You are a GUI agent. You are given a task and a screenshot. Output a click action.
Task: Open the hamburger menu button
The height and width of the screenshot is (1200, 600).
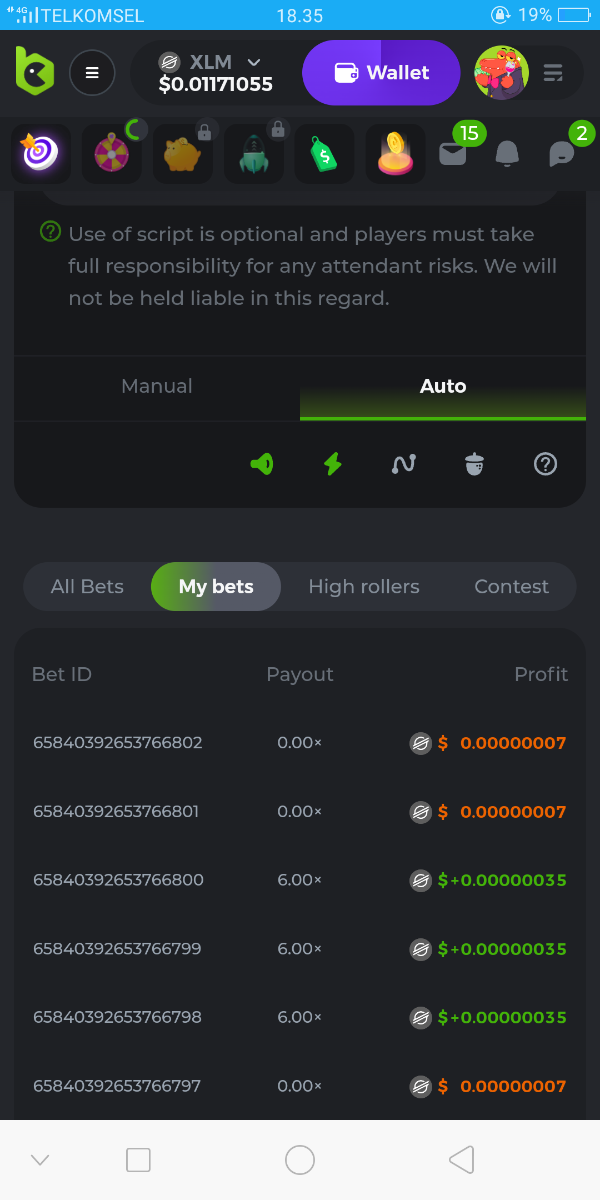[92, 72]
